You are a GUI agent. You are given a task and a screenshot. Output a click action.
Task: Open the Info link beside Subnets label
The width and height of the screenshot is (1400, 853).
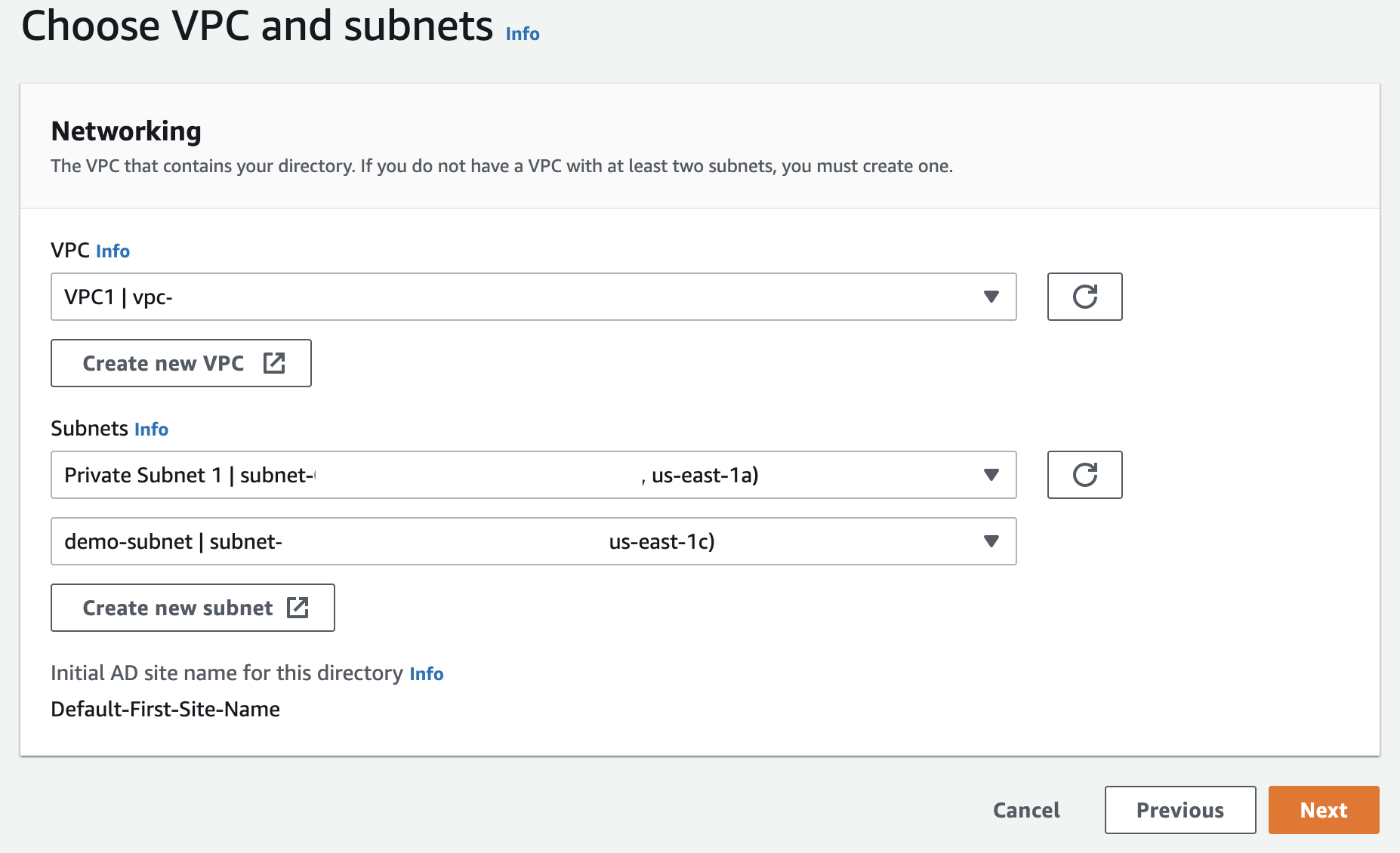pos(151,429)
